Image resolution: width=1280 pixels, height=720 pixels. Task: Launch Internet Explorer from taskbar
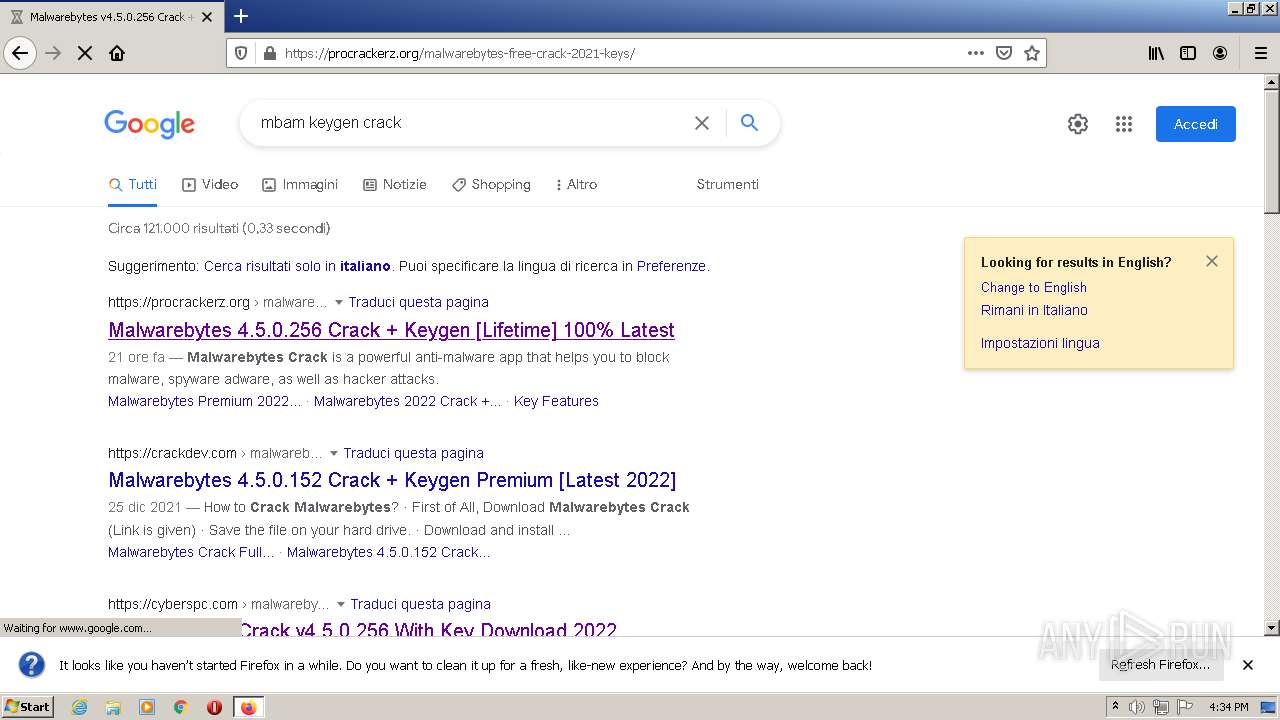(x=79, y=707)
